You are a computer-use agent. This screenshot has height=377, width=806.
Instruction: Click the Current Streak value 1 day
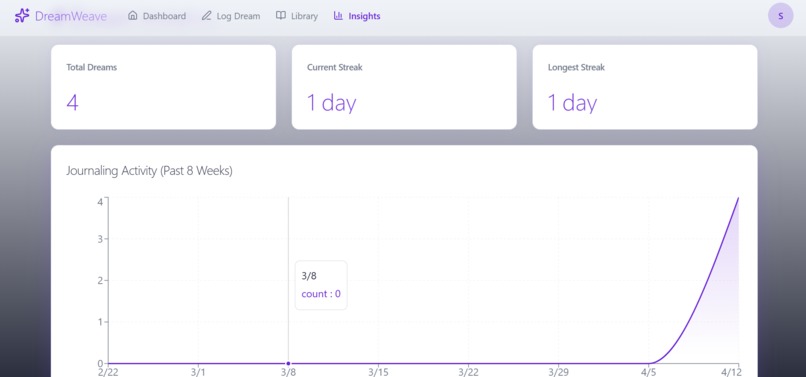(332, 103)
